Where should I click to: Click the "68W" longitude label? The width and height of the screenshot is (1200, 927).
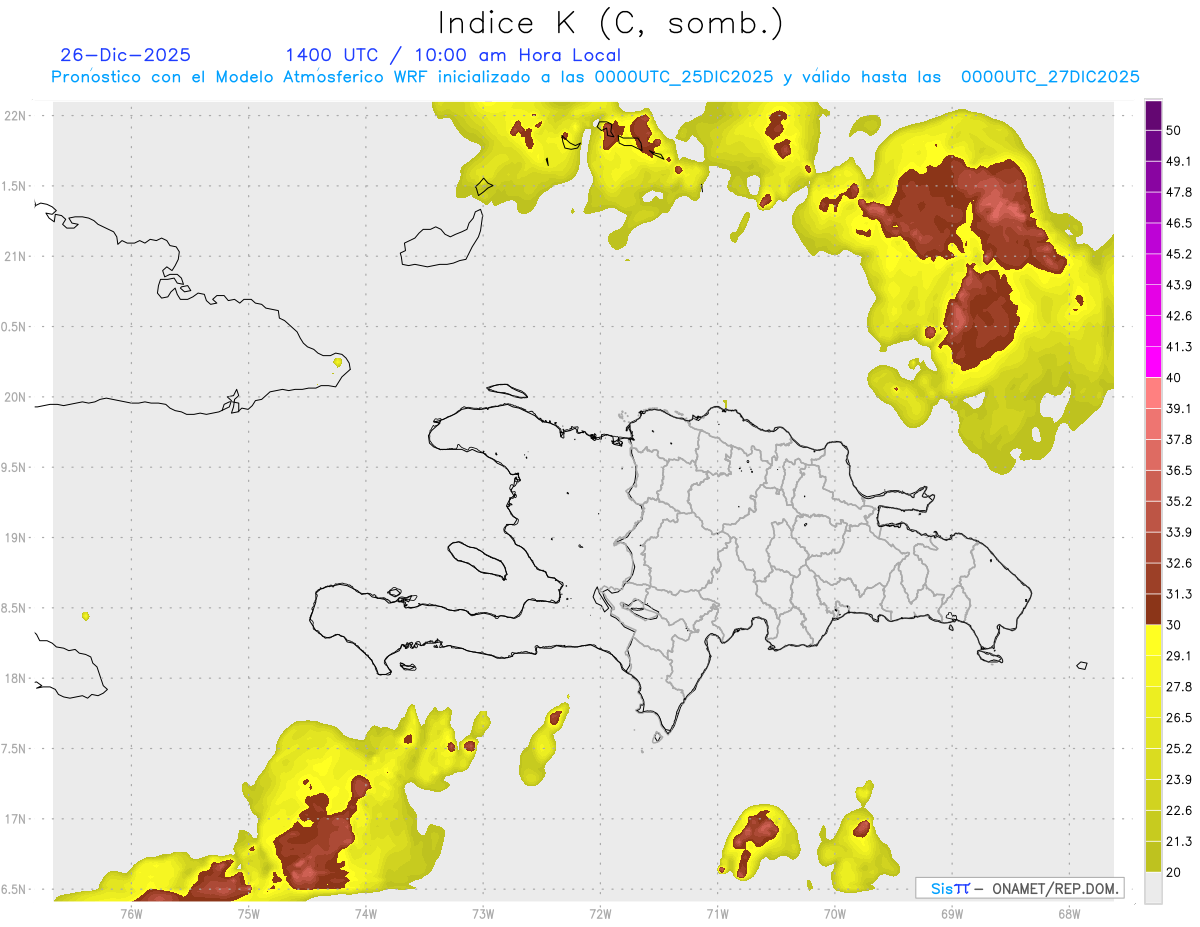pos(1068,913)
